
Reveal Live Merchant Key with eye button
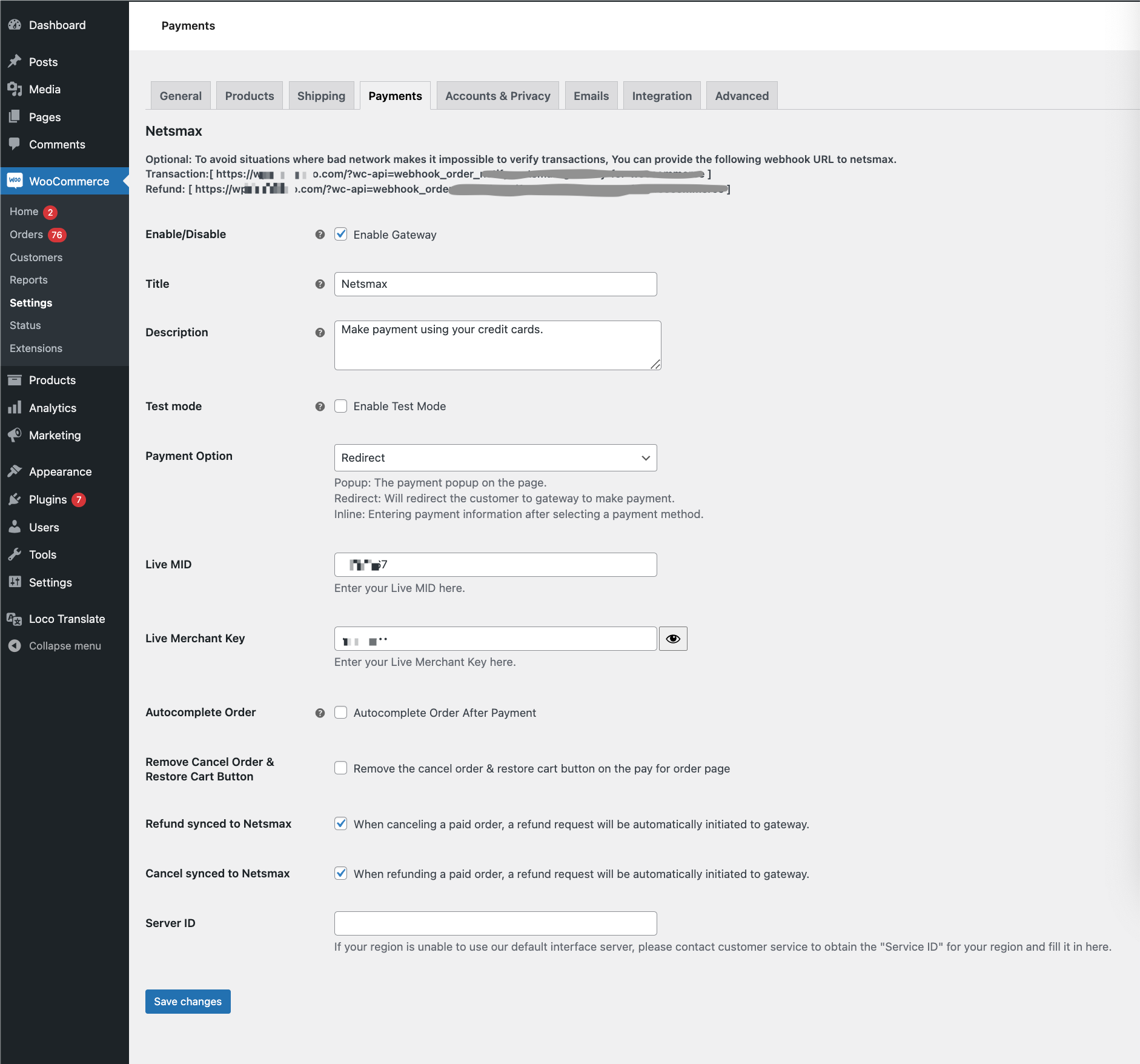tap(673, 639)
